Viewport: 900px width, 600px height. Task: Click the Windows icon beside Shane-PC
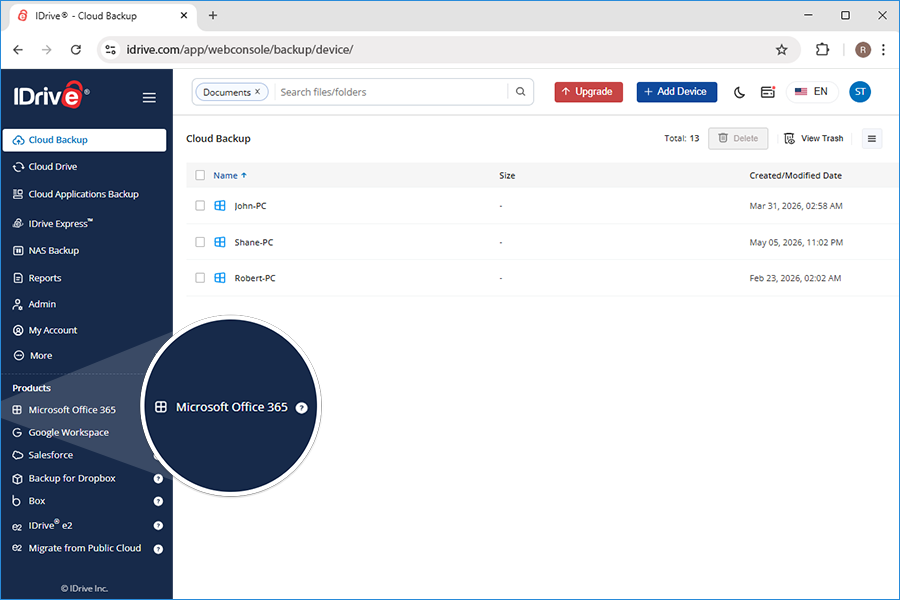pyautogui.click(x=220, y=242)
